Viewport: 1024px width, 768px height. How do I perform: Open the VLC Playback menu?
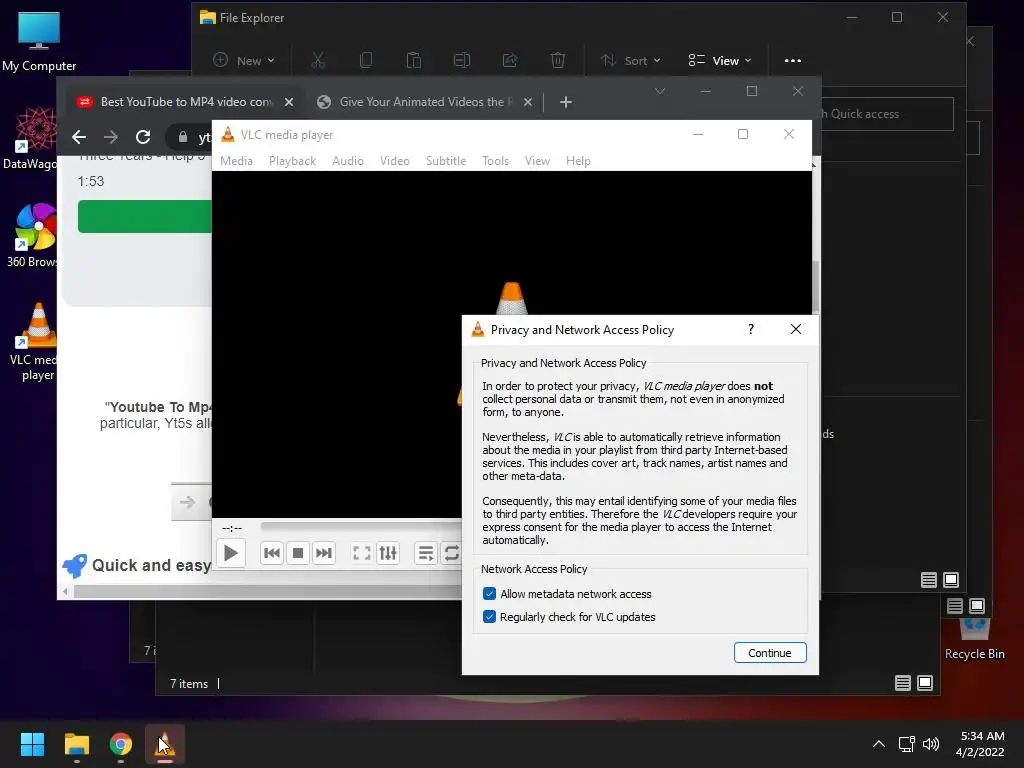point(293,161)
